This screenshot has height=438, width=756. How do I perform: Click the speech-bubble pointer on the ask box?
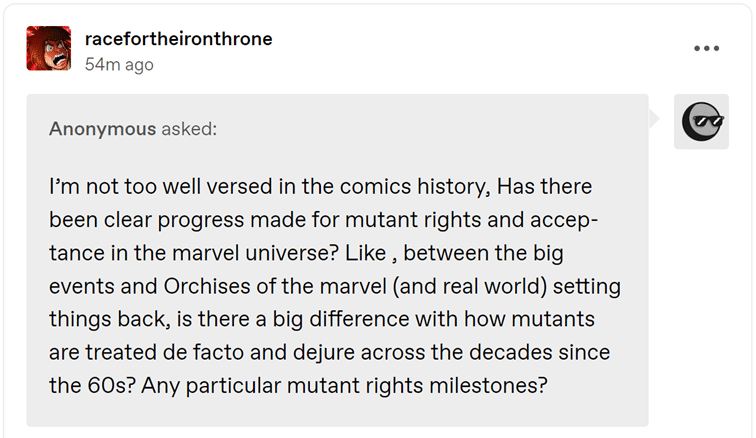point(656,120)
